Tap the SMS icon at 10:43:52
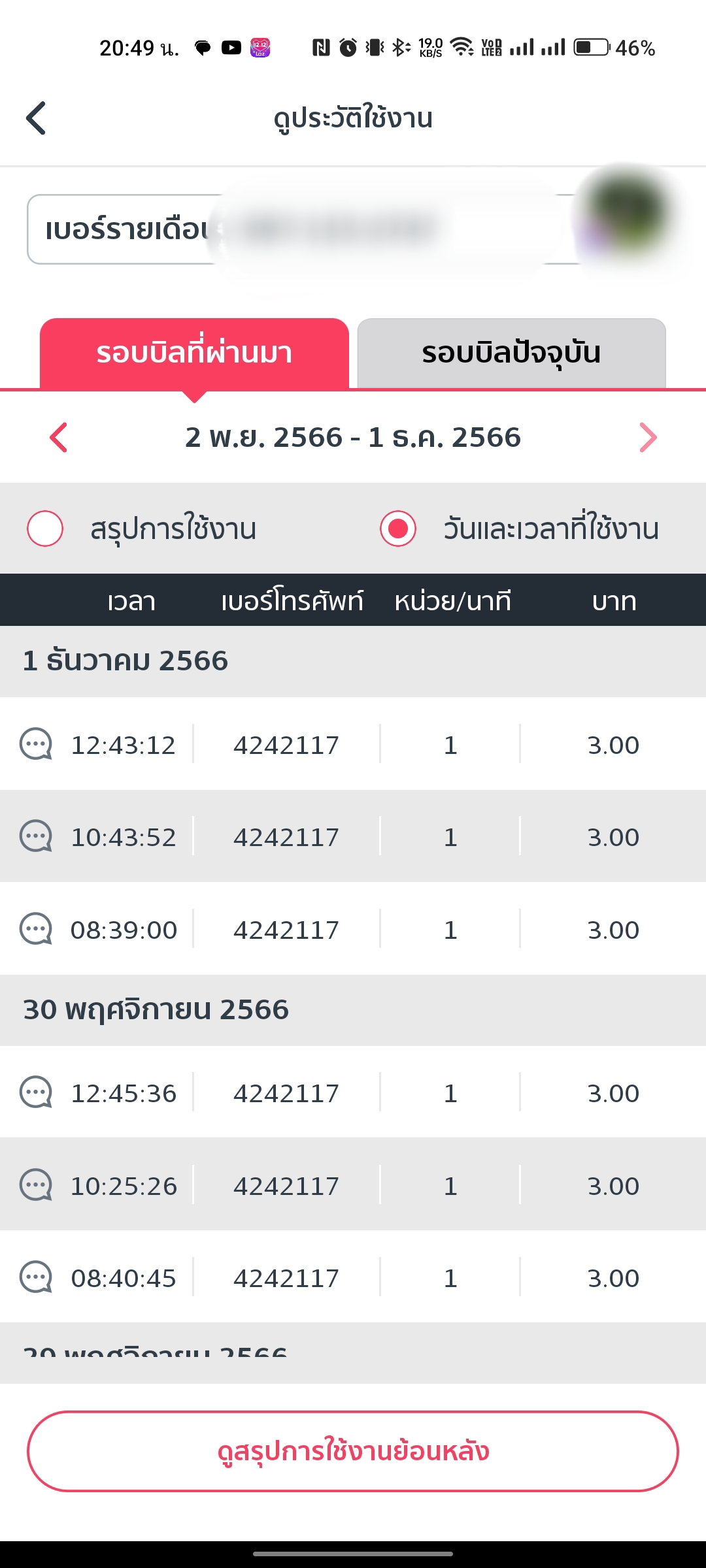The width and height of the screenshot is (706, 1568). point(36,836)
